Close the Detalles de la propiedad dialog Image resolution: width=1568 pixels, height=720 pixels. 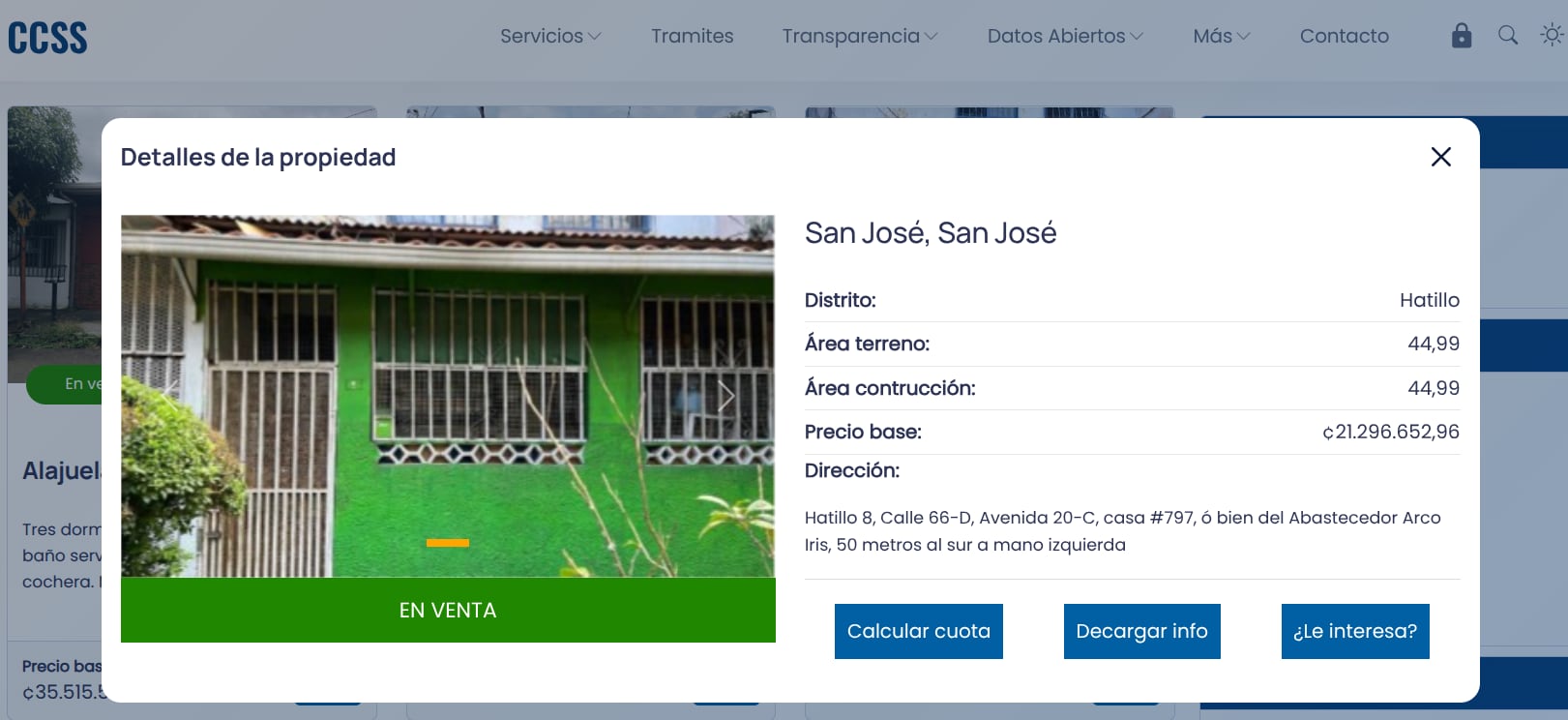(1441, 157)
